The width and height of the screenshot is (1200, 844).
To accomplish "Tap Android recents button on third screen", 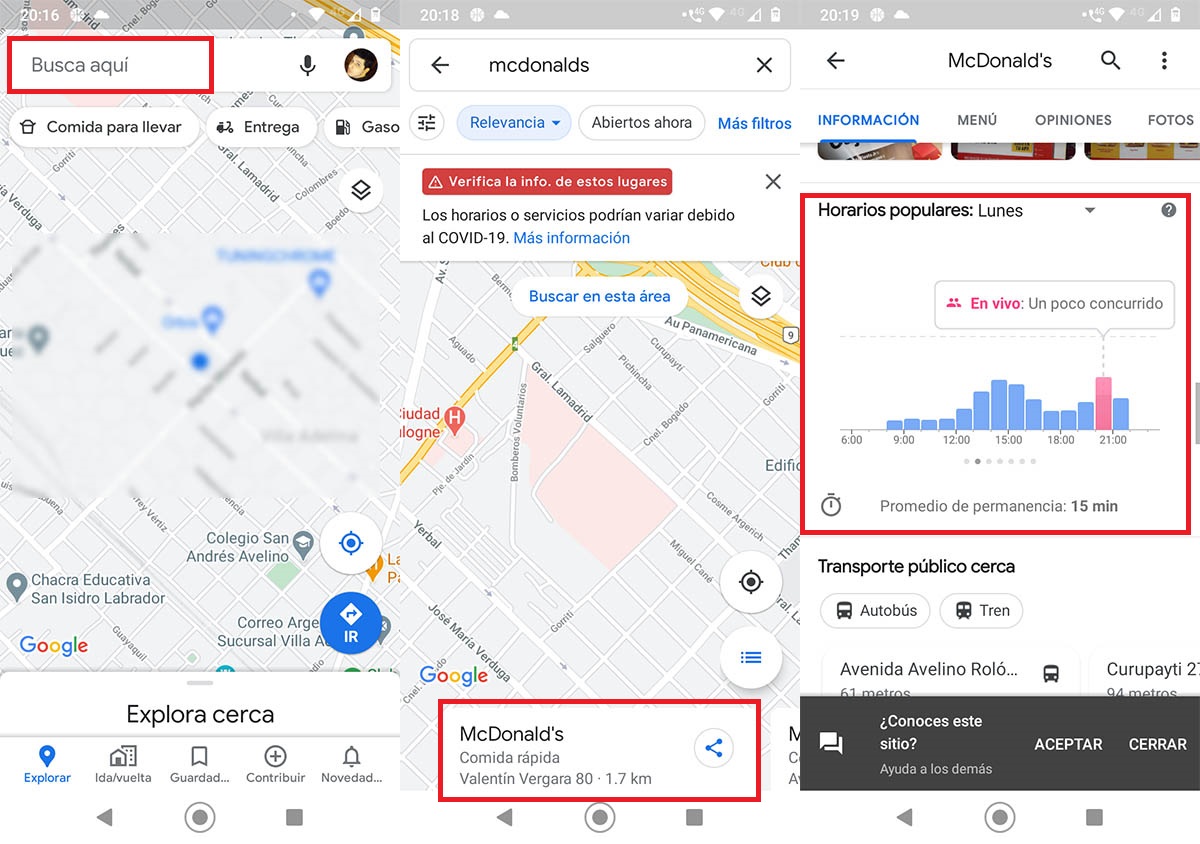I will [x=1094, y=818].
